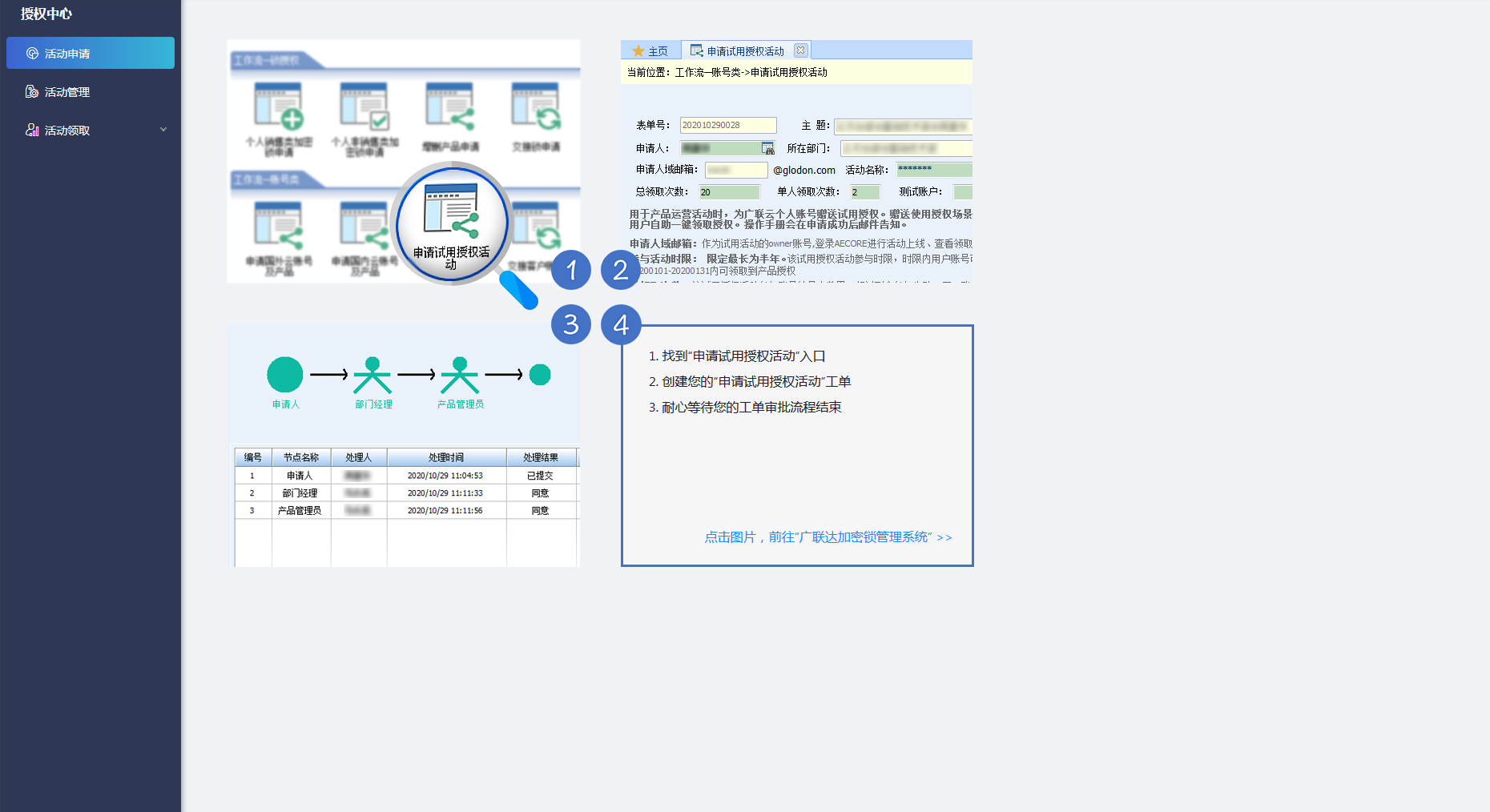Click the 授权中心 title
Image resolution: width=1490 pixels, height=812 pixels.
click(x=46, y=14)
